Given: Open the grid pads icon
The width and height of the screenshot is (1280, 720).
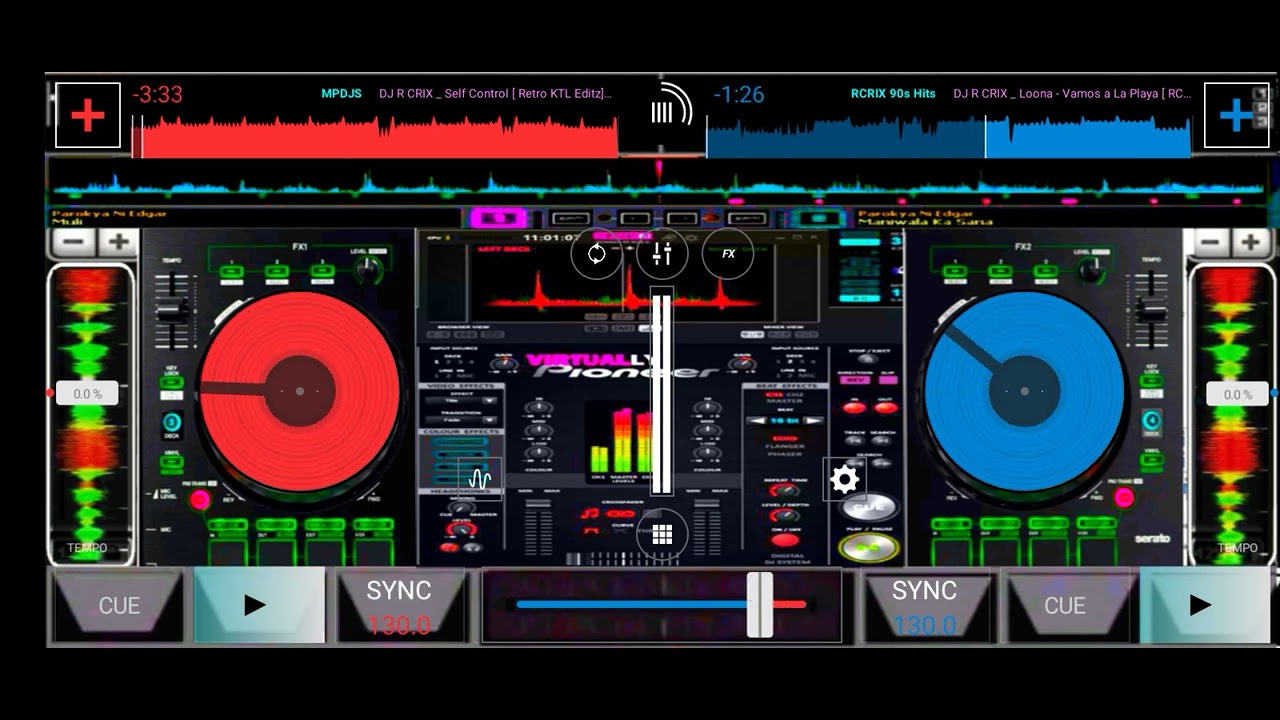Looking at the screenshot, I should tap(662, 534).
